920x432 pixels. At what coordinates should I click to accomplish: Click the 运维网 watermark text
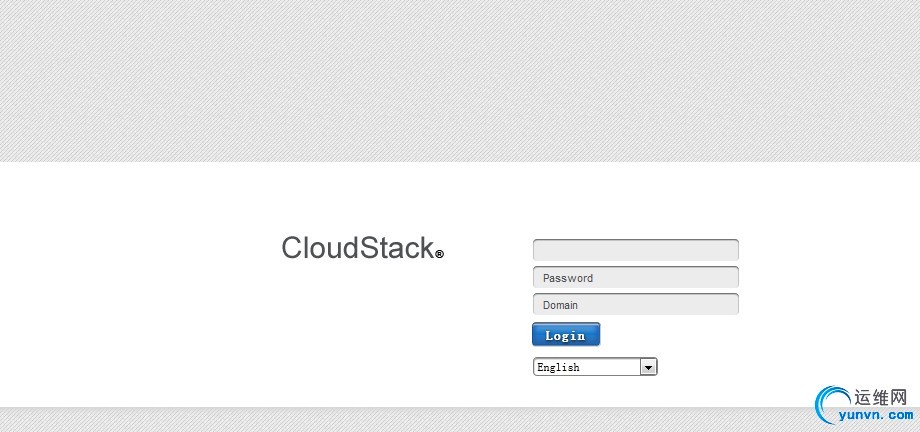[x=881, y=397]
